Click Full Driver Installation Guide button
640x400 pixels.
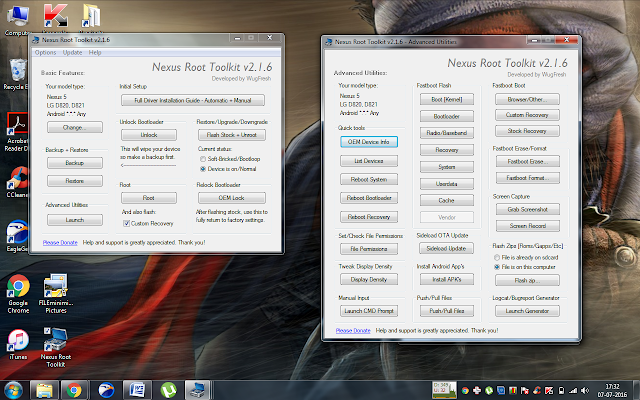pyautogui.click(x=193, y=100)
